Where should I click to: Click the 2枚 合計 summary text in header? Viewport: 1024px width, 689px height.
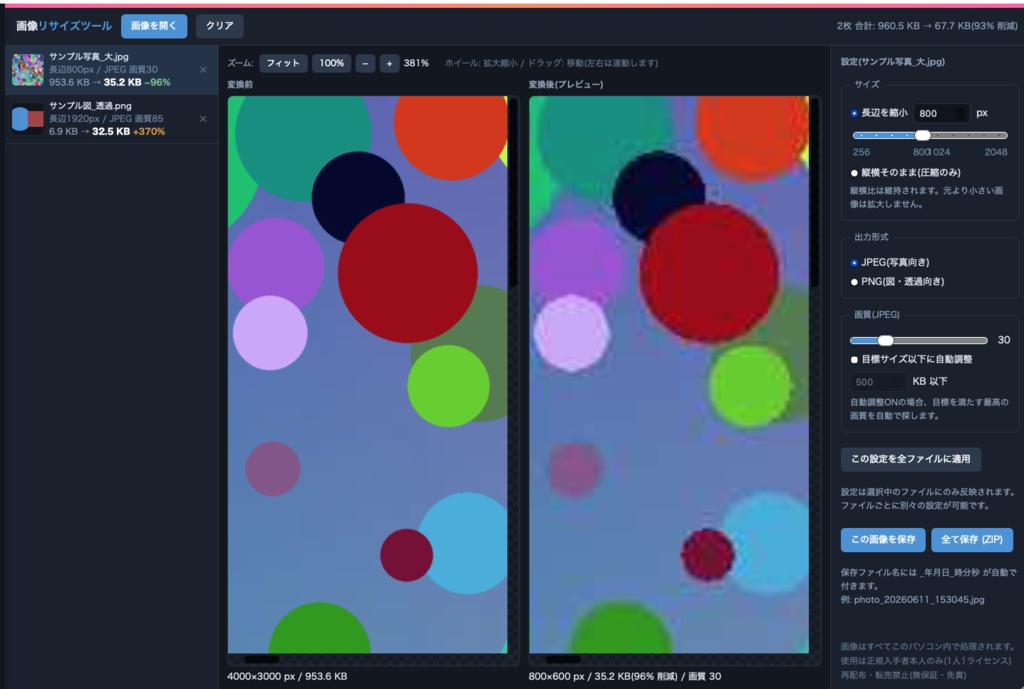point(927,26)
